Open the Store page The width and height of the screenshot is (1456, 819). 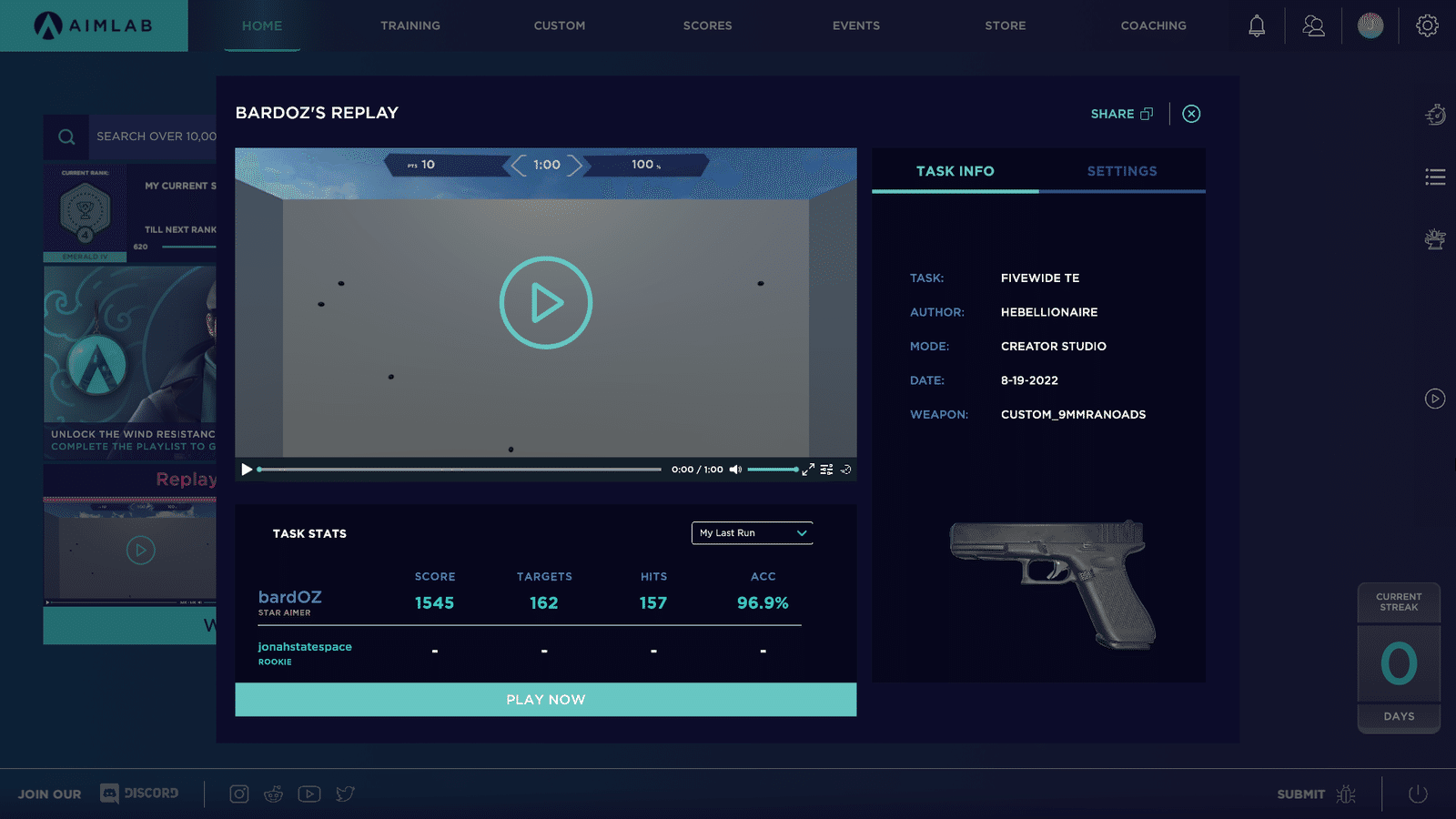1006,25
